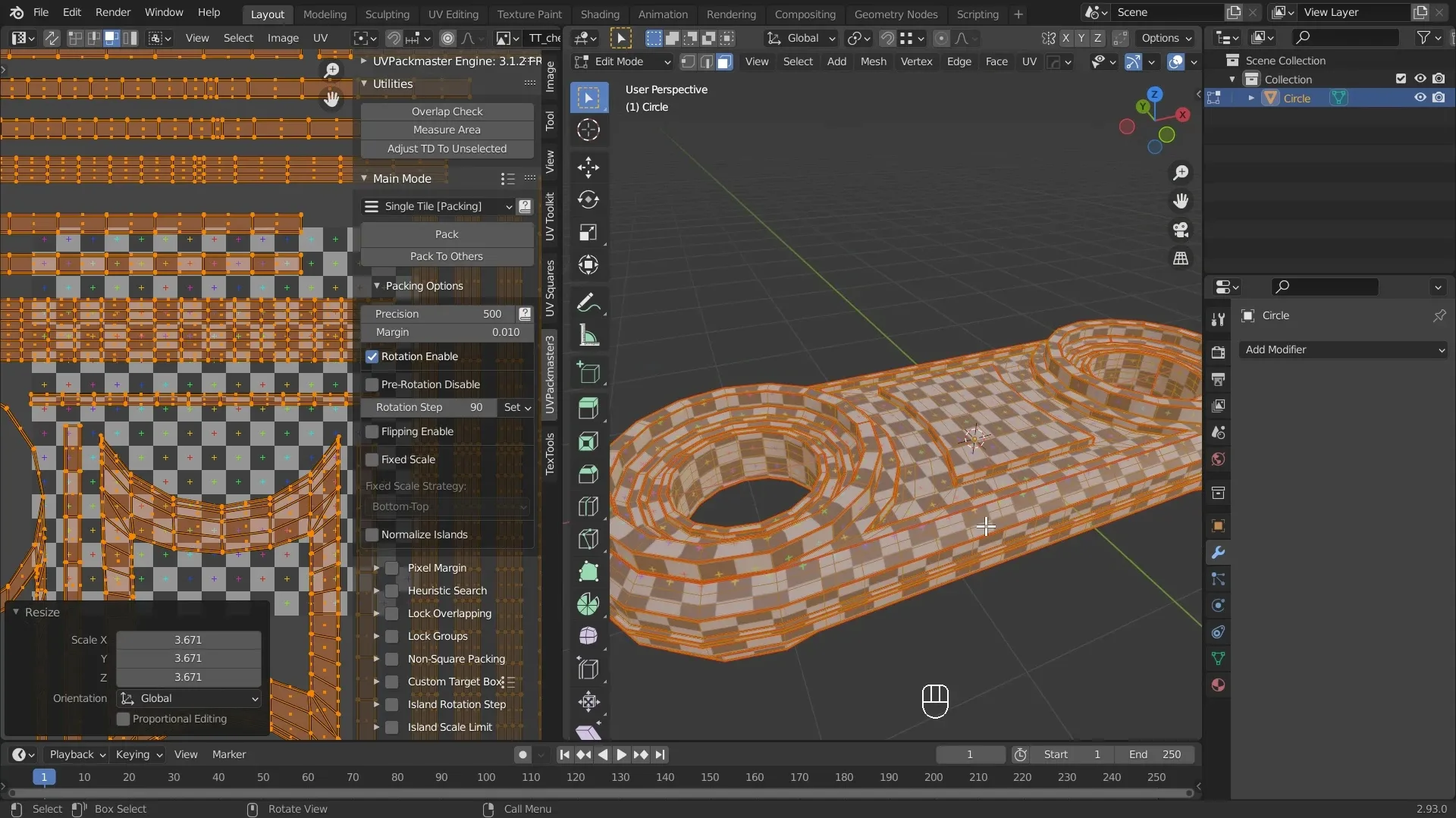Viewport: 1456px width, 818px height.
Task: Select the Scale tool icon
Action: point(588,232)
